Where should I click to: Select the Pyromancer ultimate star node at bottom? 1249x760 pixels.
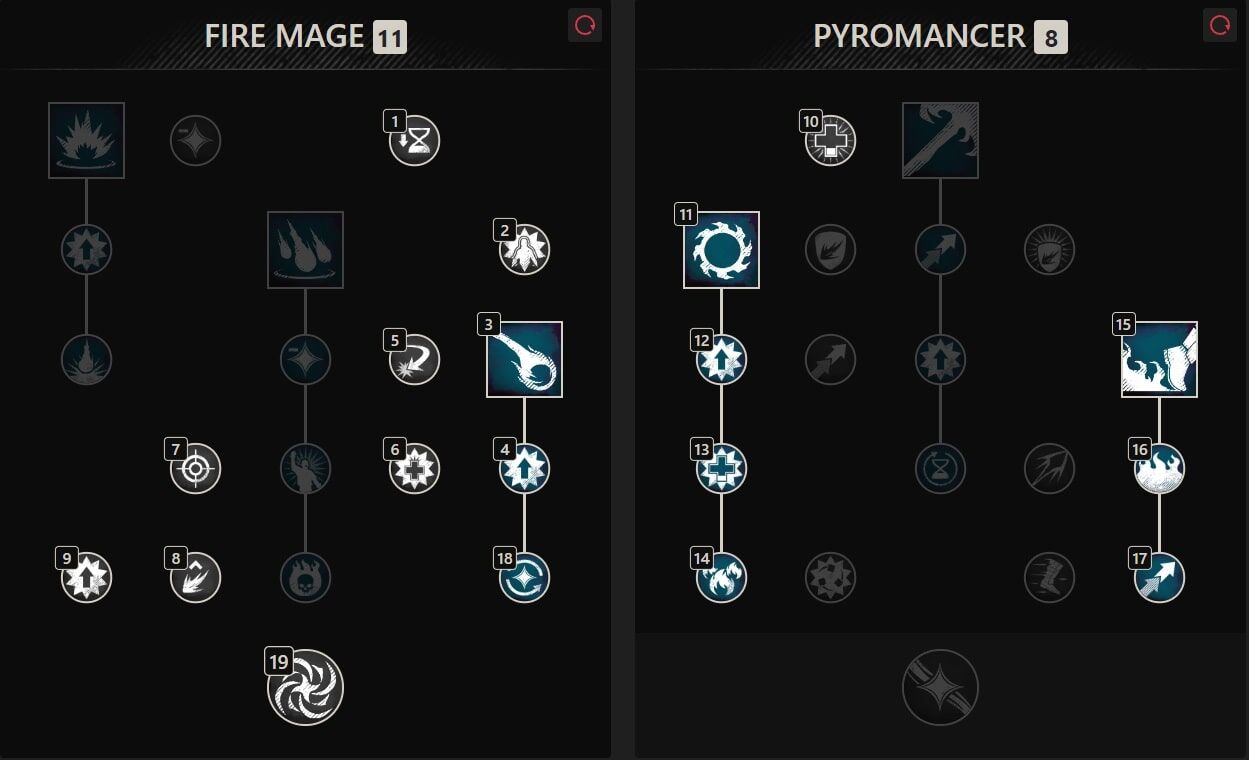[940, 687]
